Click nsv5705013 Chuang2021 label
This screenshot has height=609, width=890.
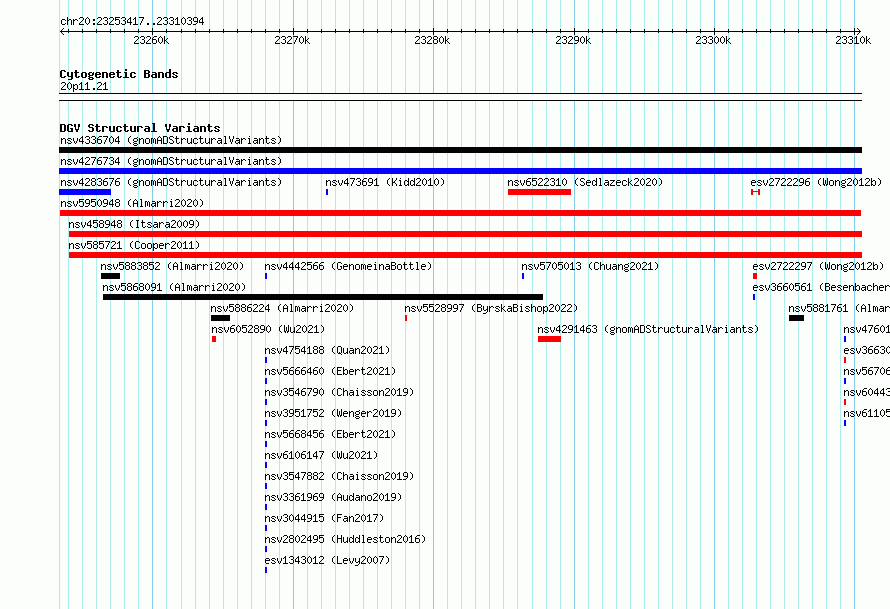590,266
